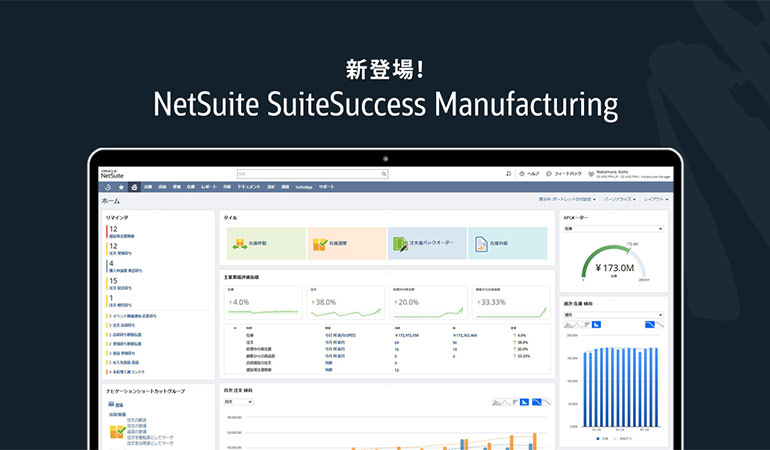Click the リマインダ portlet heading
Image resolution: width=770 pixels, height=450 pixels.
117,218
